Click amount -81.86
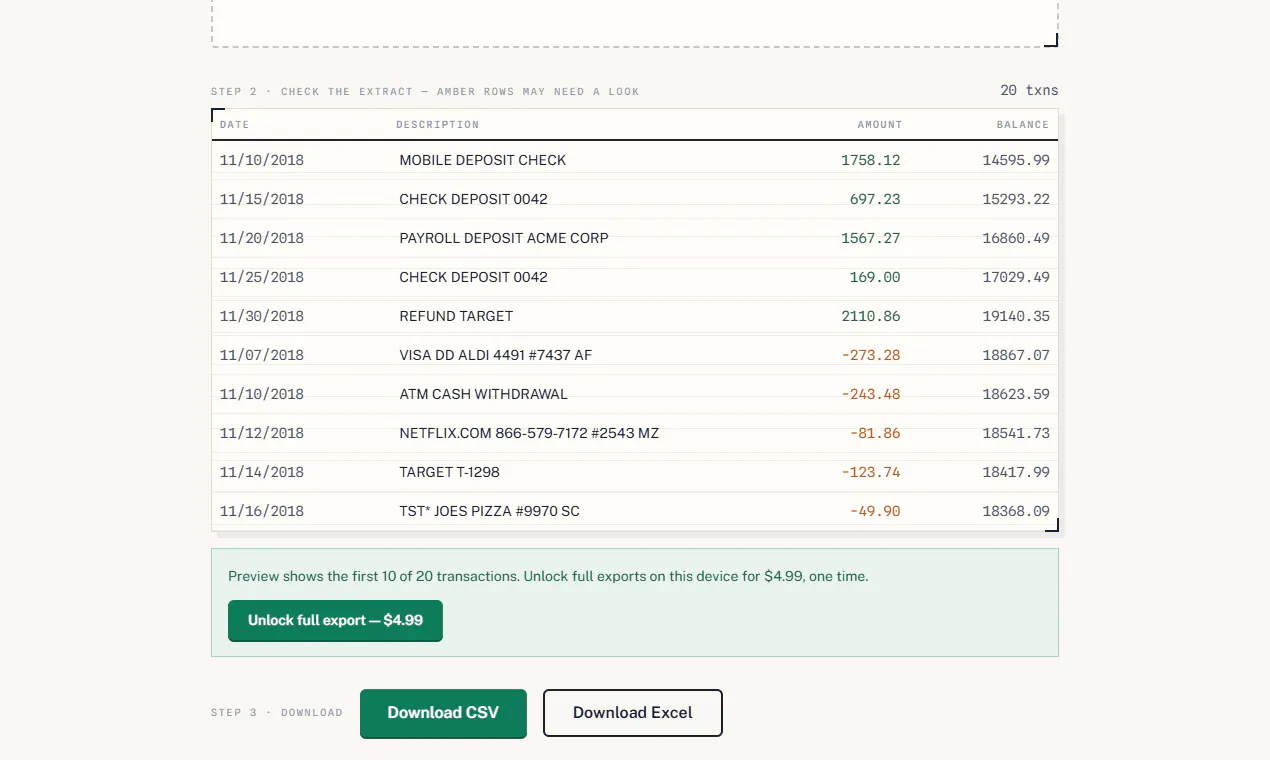This screenshot has height=760, width=1270. 875,433
